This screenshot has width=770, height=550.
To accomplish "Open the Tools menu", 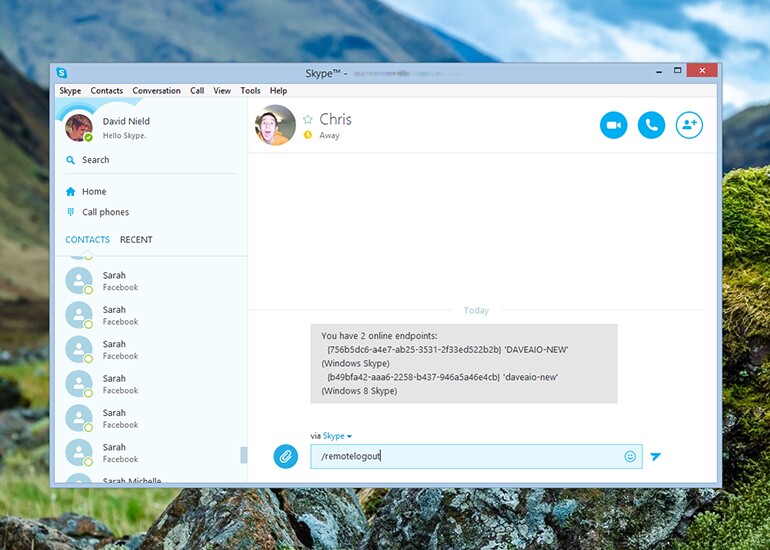I will tap(250, 91).
